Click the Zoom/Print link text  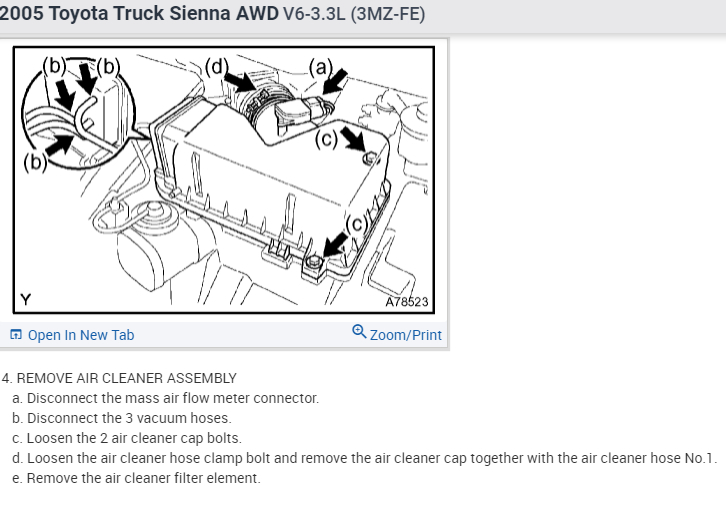405,335
